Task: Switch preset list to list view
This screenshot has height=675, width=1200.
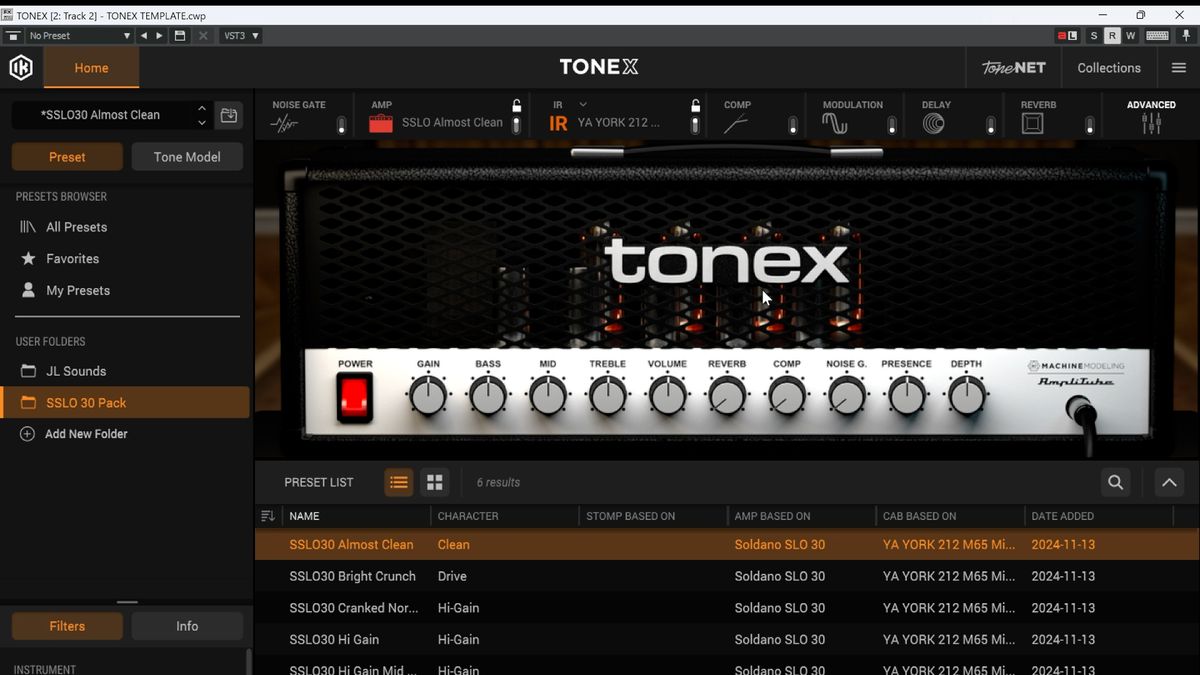Action: [x=398, y=482]
